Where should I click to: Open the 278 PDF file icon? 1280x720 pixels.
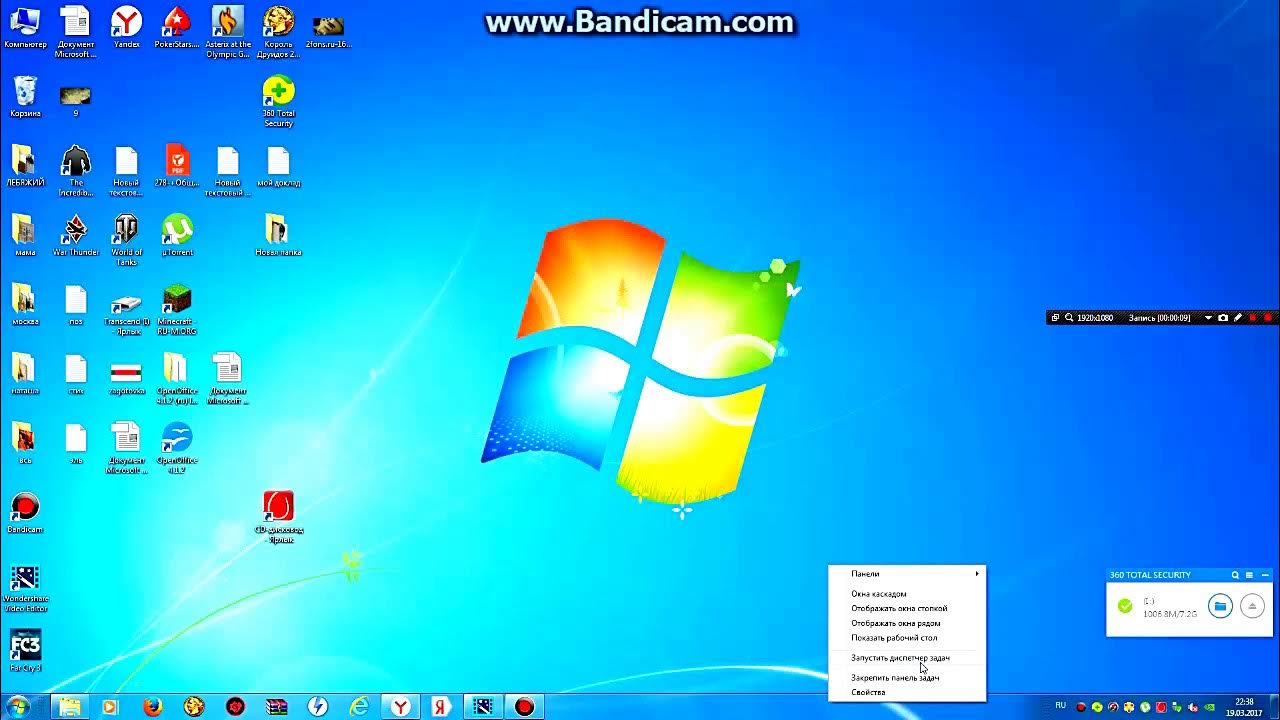pyautogui.click(x=177, y=166)
